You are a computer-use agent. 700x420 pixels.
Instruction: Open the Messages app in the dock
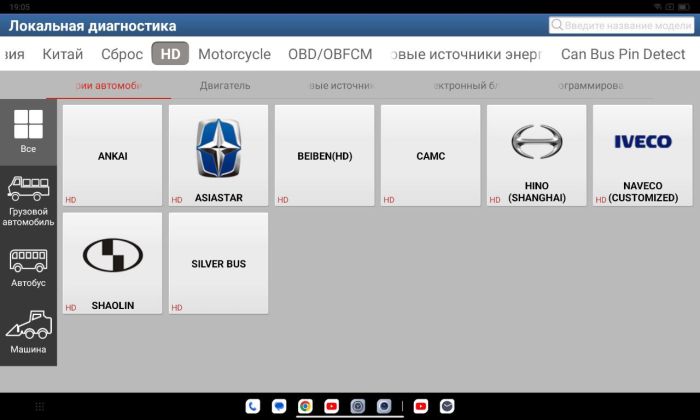(x=279, y=406)
